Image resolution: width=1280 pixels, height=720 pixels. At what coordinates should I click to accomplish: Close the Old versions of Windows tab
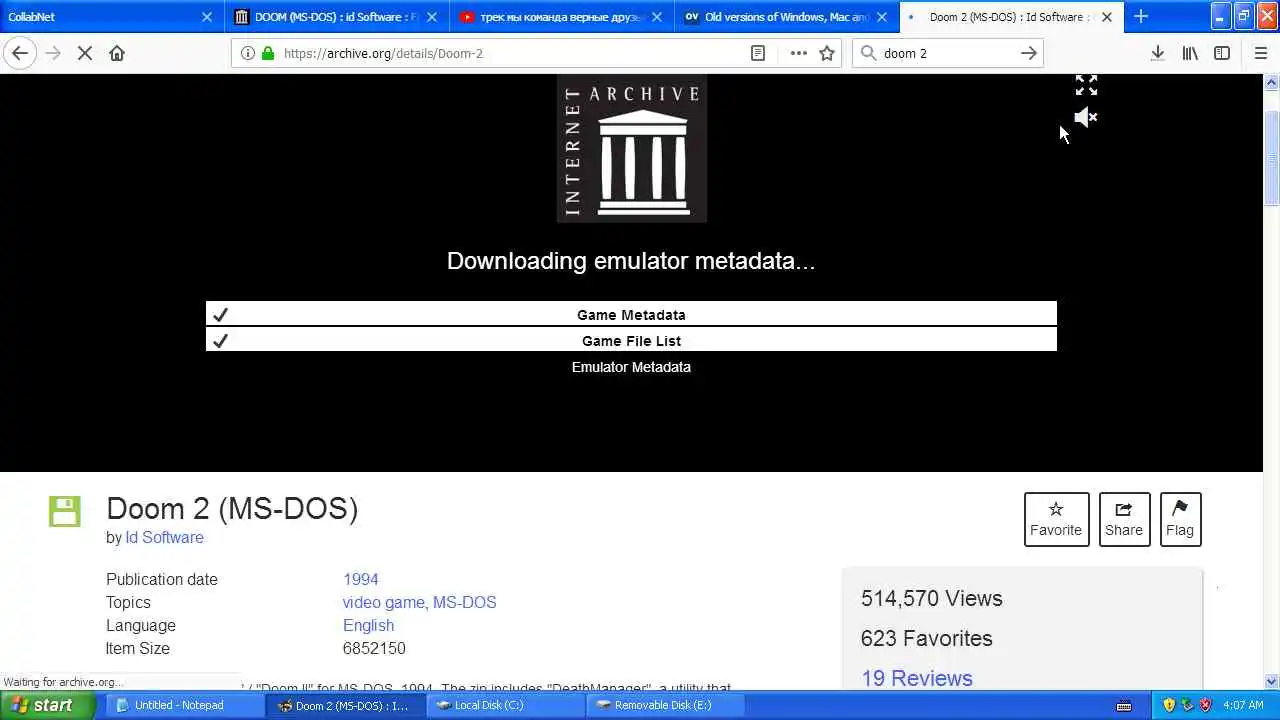tap(882, 17)
